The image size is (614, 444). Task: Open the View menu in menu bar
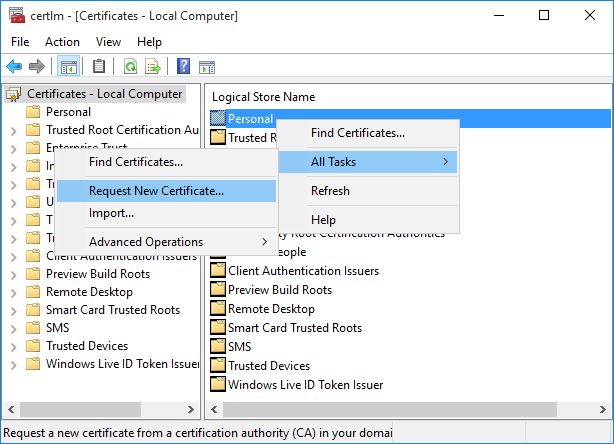click(x=108, y=42)
